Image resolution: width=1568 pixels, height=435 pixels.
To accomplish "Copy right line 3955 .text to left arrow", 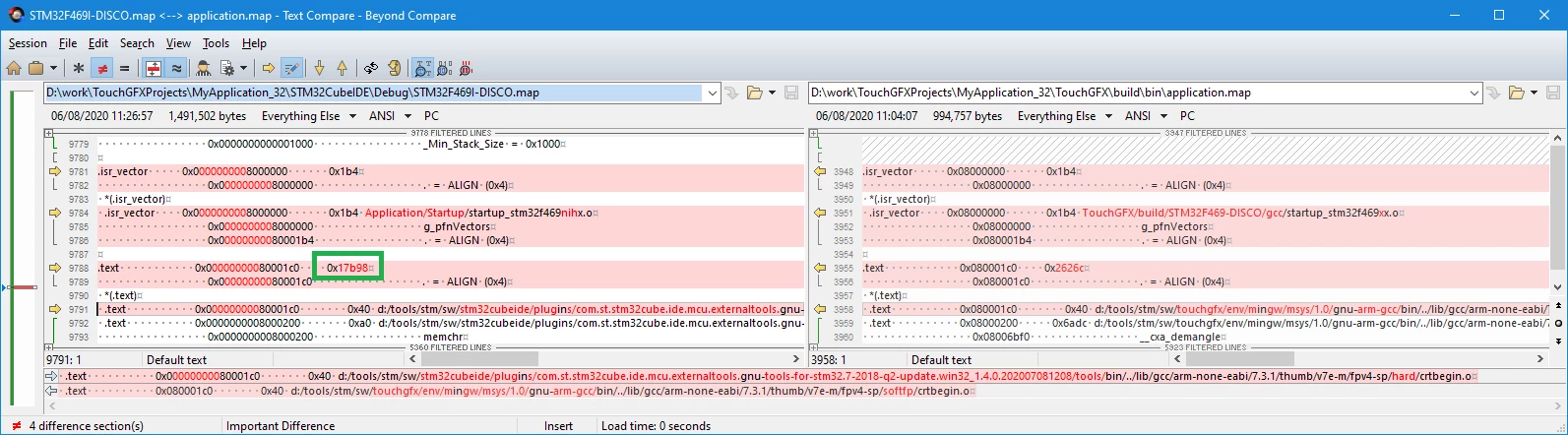I will point(819,268).
